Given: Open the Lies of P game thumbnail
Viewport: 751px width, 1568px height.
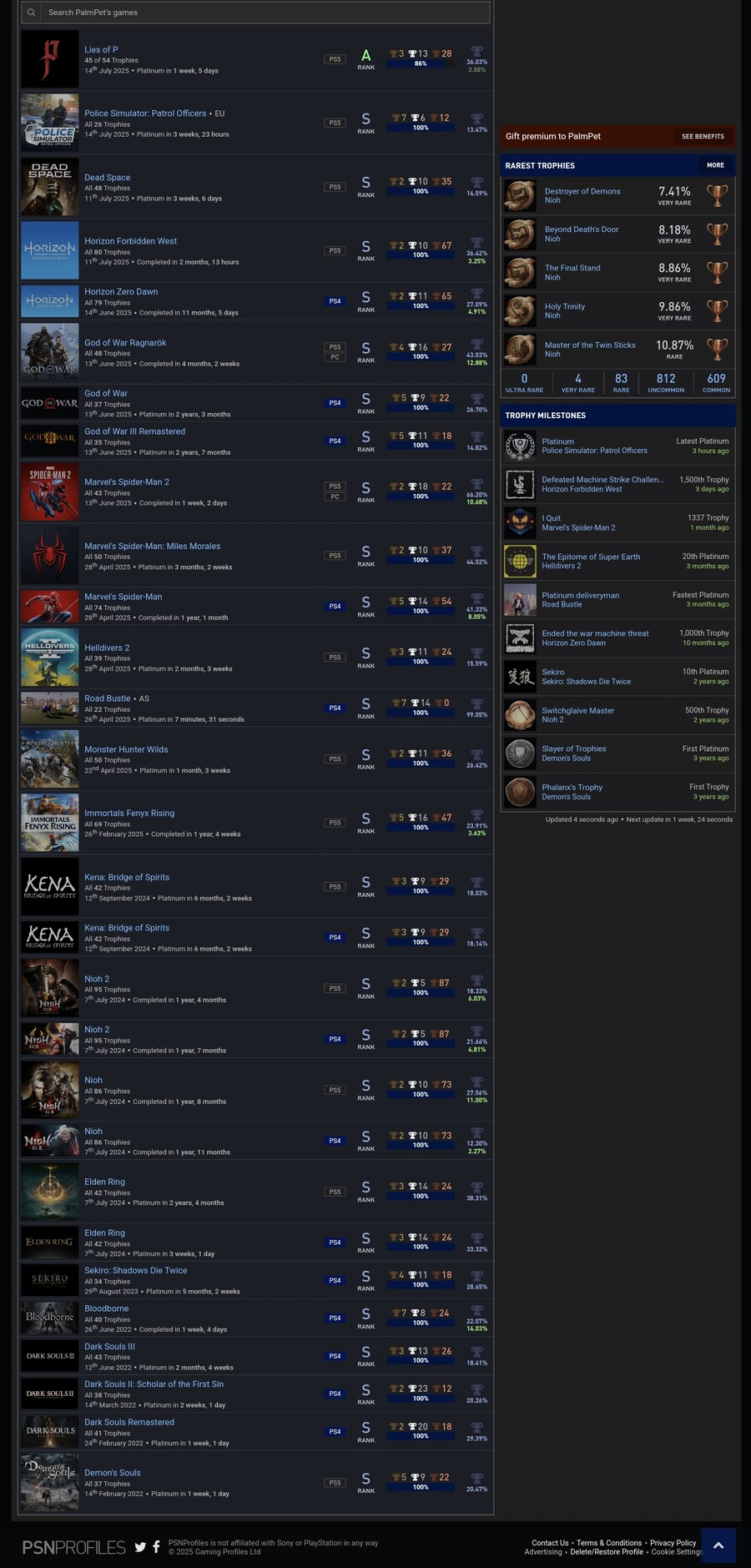Looking at the screenshot, I should tap(50, 59).
